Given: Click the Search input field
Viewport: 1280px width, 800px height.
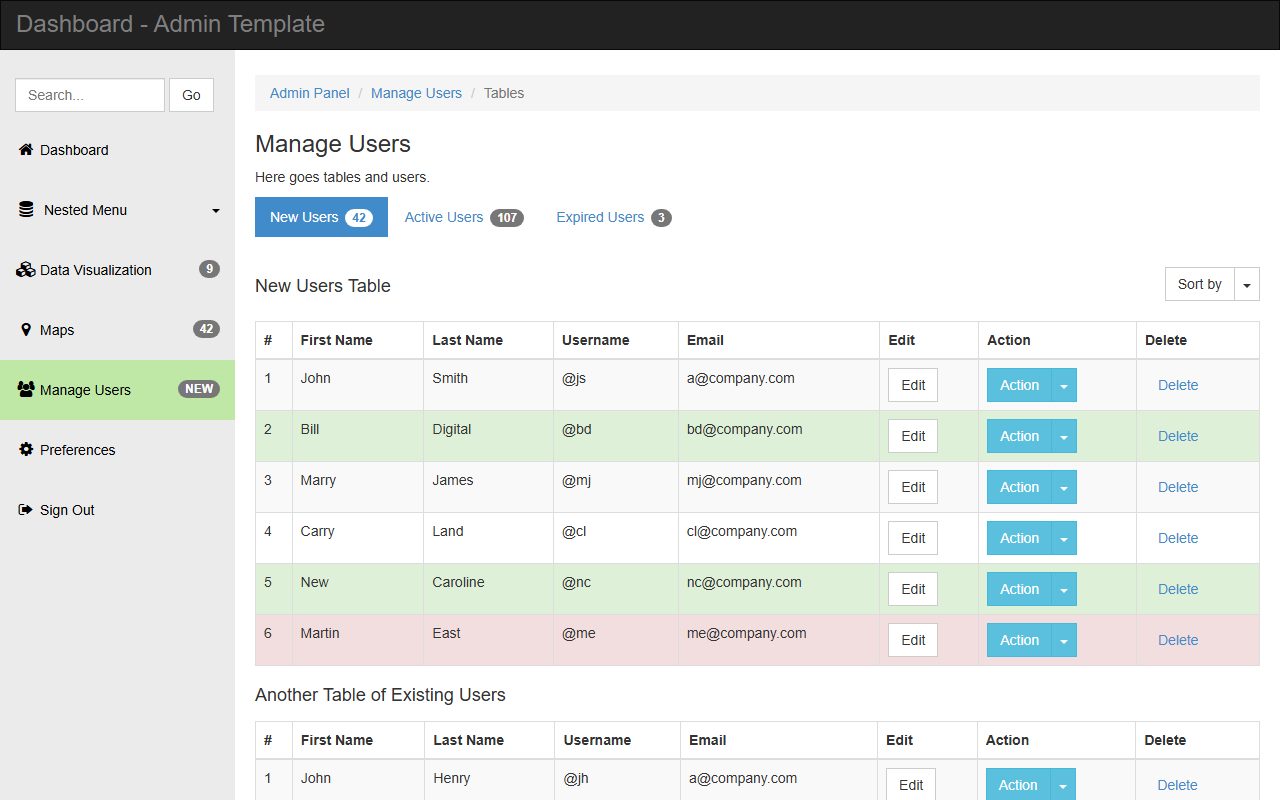Looking at the screenshot, I should click(x=90, y=95).
